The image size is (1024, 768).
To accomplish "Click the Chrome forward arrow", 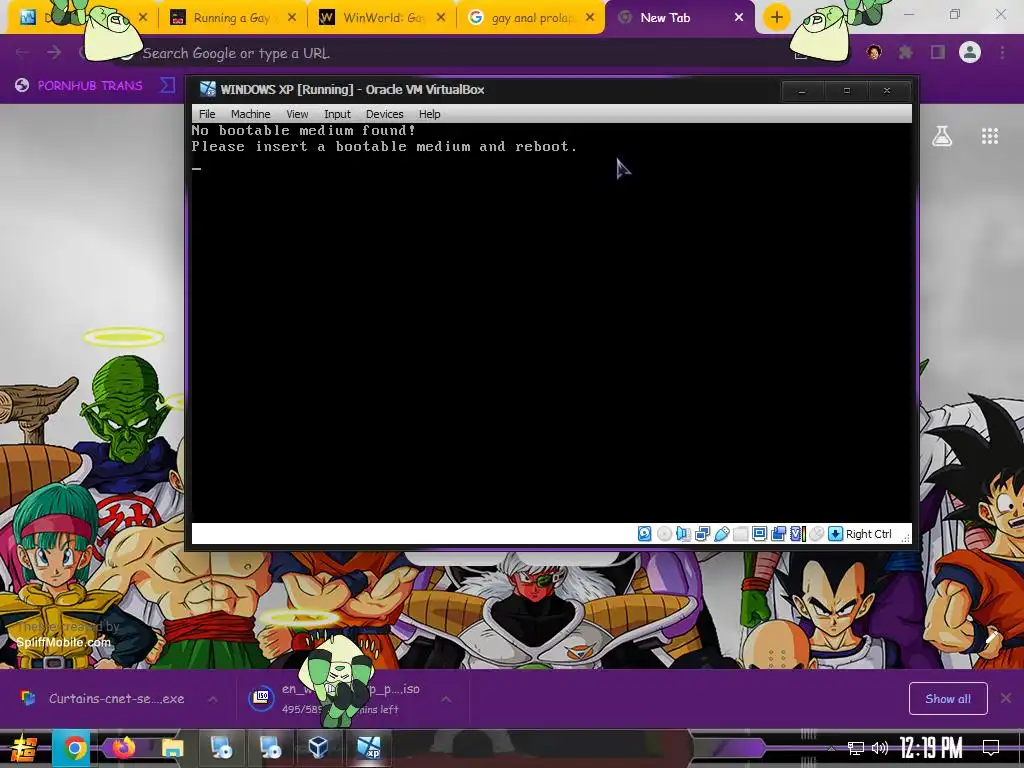I will coord(54,52).
